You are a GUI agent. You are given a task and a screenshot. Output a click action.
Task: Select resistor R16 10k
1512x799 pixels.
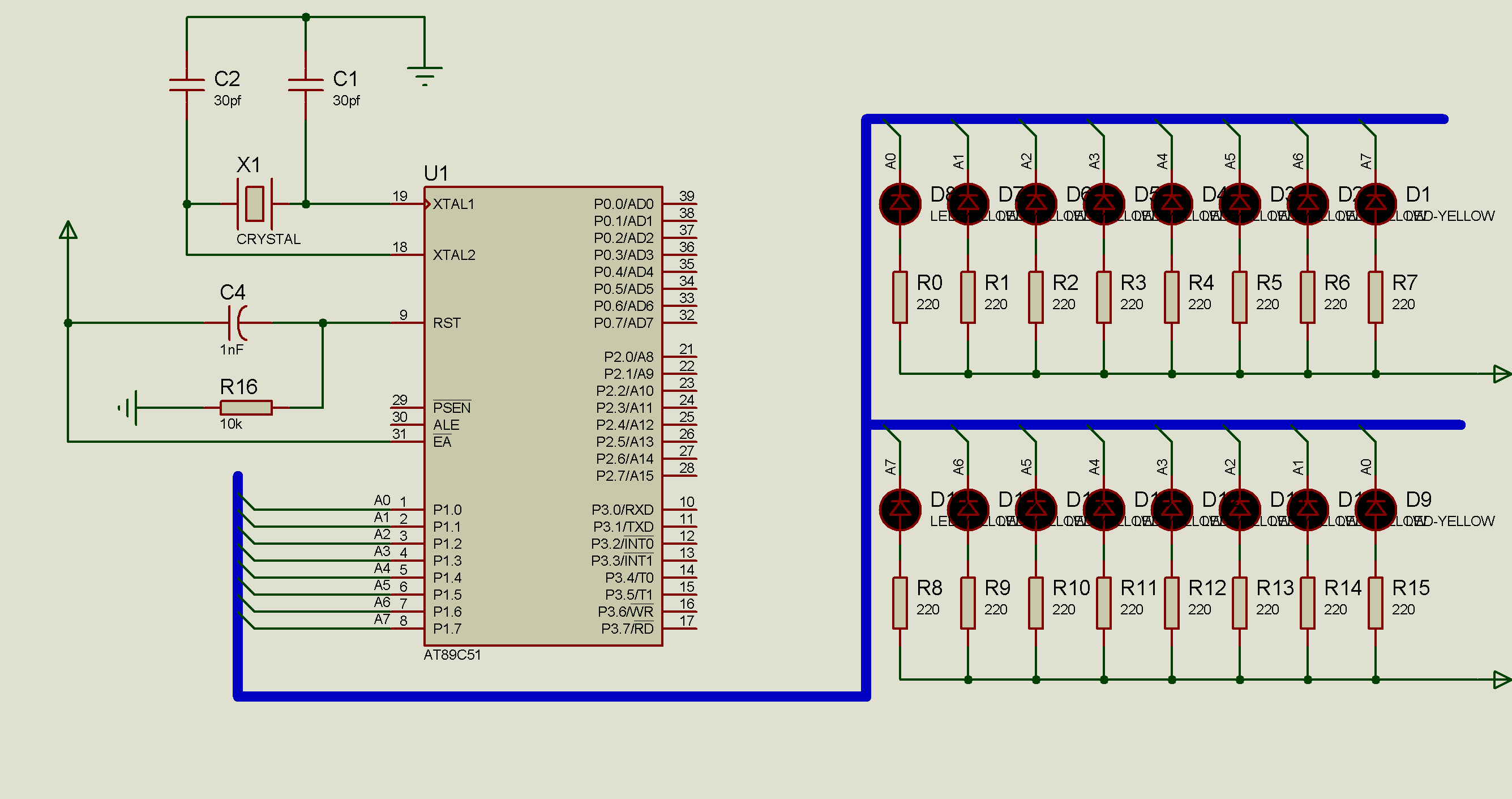(x=246, y=407)
